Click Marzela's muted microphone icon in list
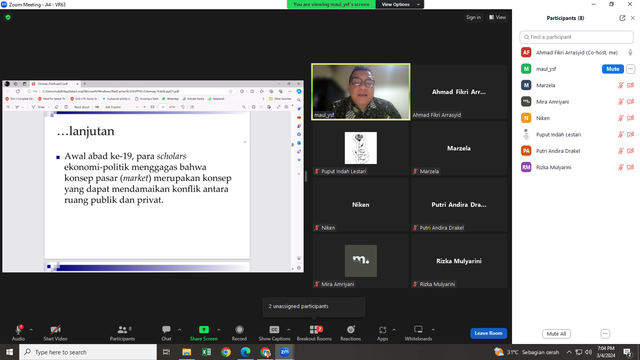This screenshot has width=640, height=360. coord(620,85)
